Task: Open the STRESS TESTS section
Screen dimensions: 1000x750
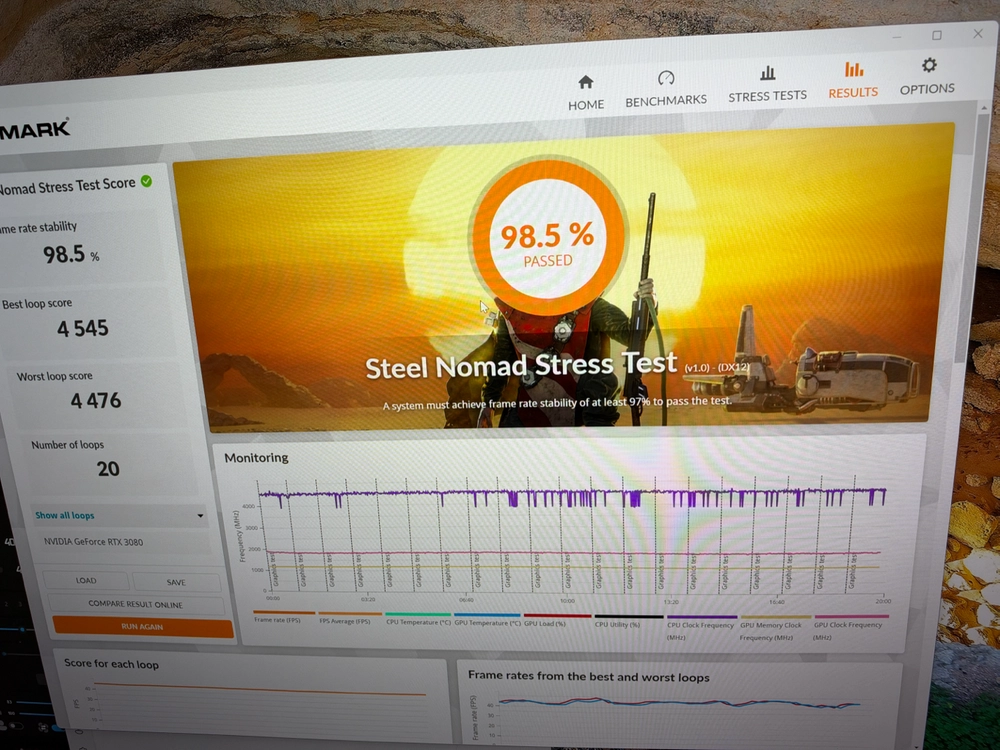Action: tap(767, 84)
